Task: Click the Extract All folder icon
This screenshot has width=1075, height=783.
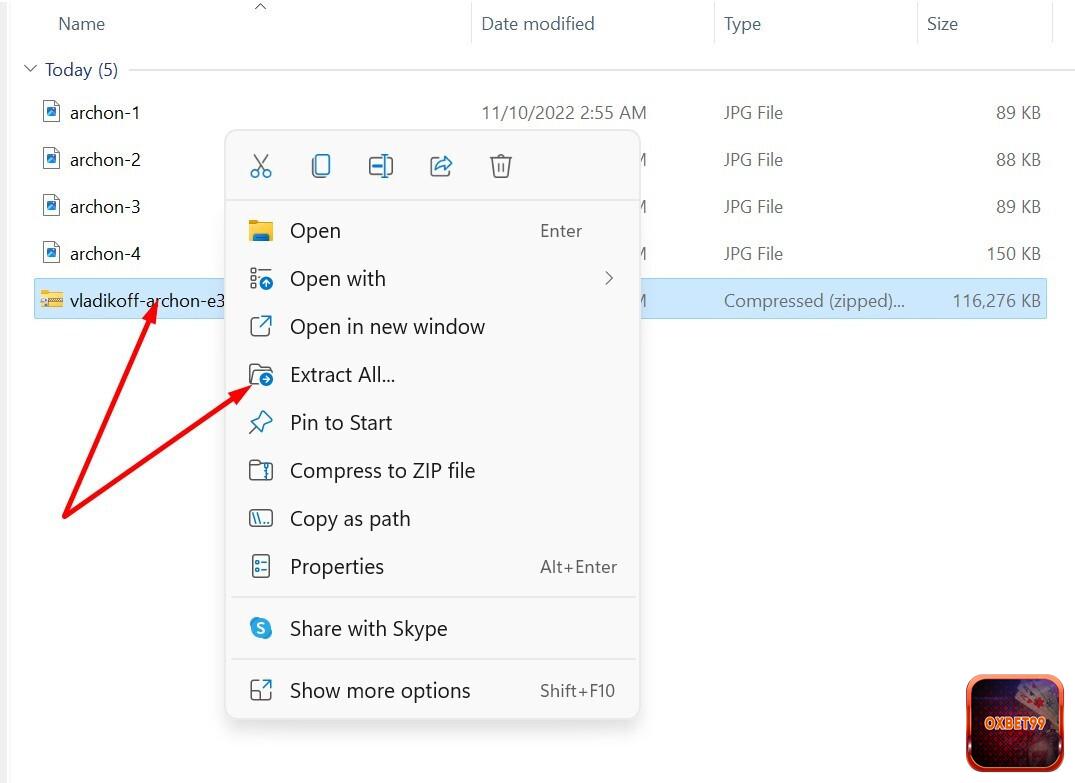Action: (261, 374)
